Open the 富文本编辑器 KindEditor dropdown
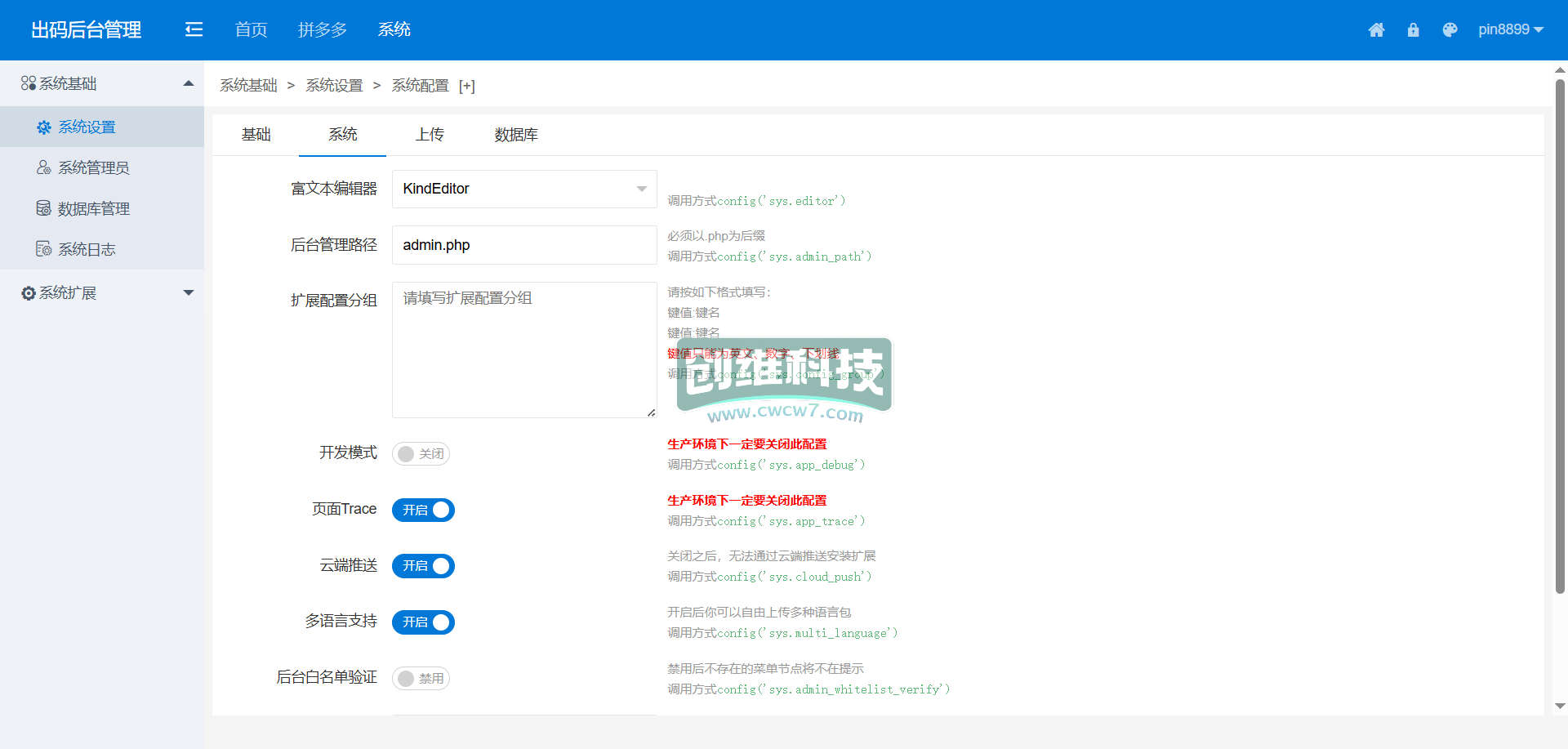The height and width of the screenshot is (749, 1568). [524, 189]
